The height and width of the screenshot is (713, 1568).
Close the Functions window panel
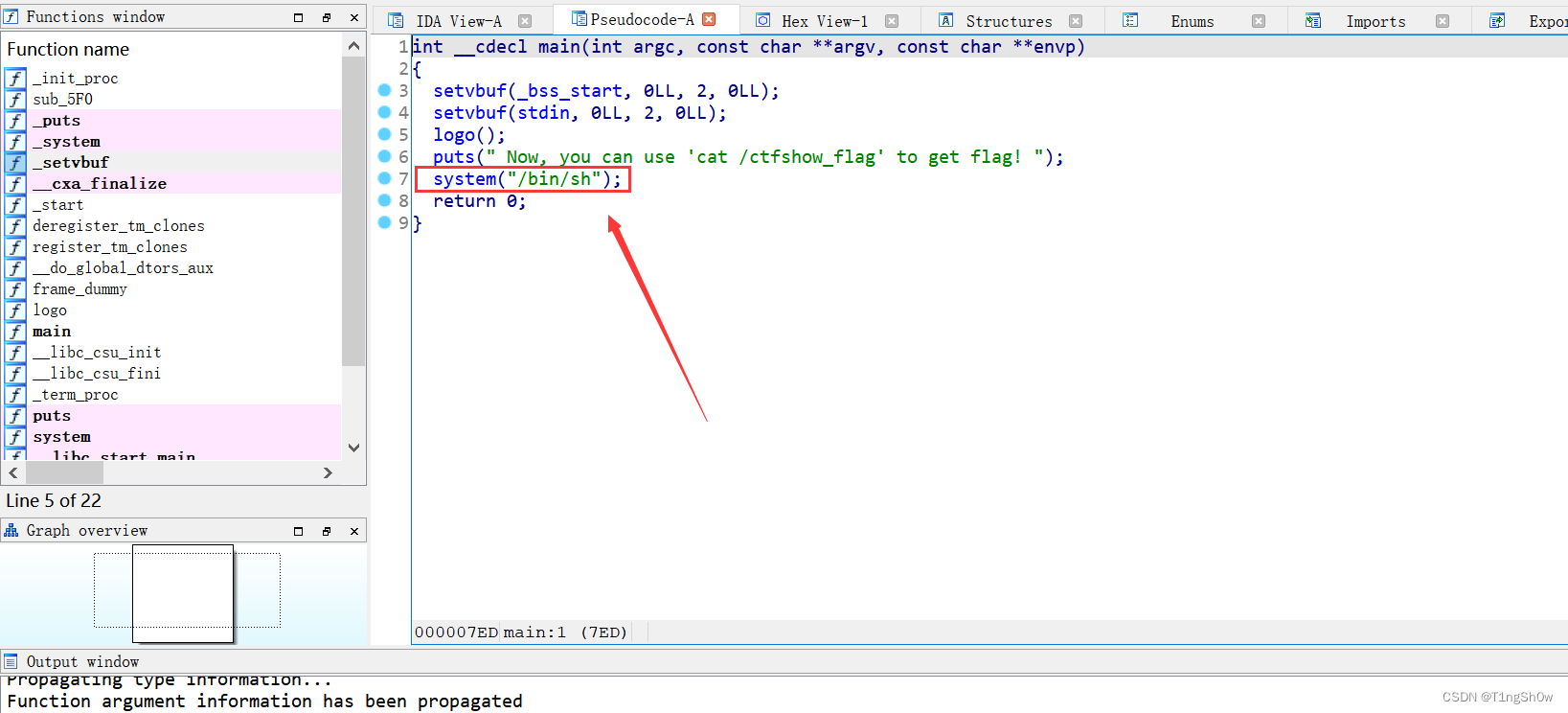coord(354,17)
